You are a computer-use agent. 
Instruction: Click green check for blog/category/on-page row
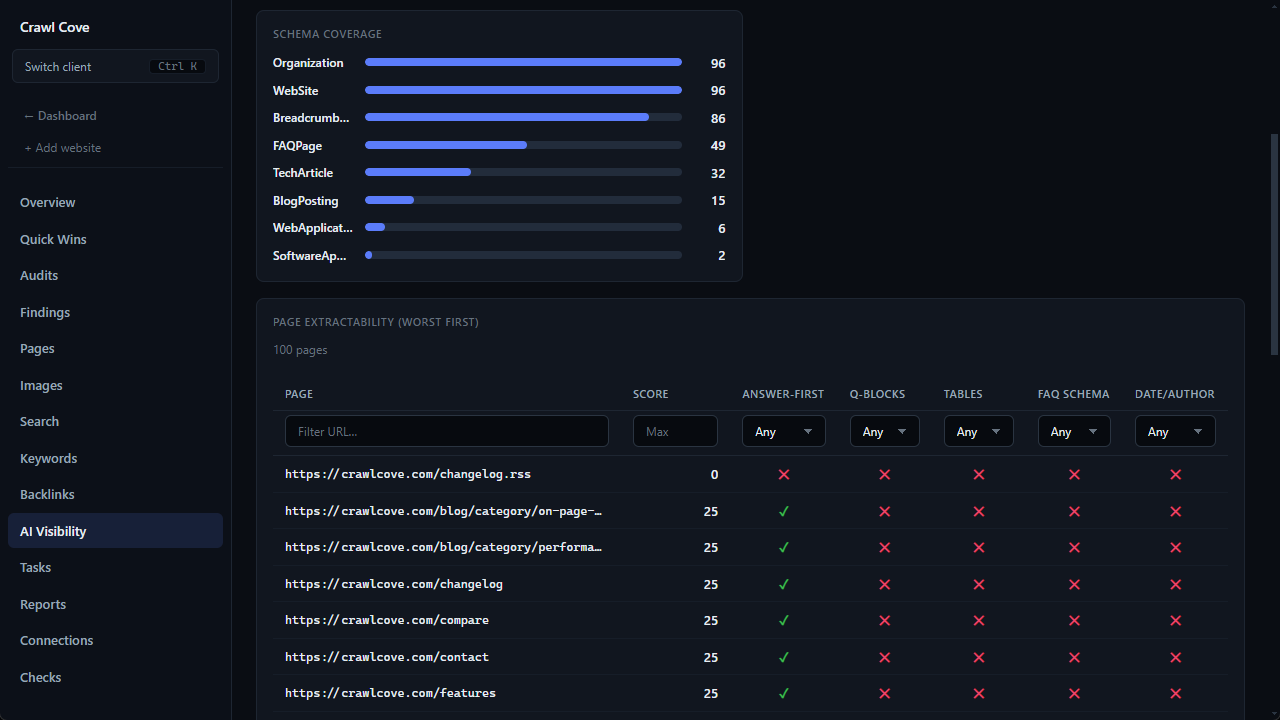click(784, 511)
